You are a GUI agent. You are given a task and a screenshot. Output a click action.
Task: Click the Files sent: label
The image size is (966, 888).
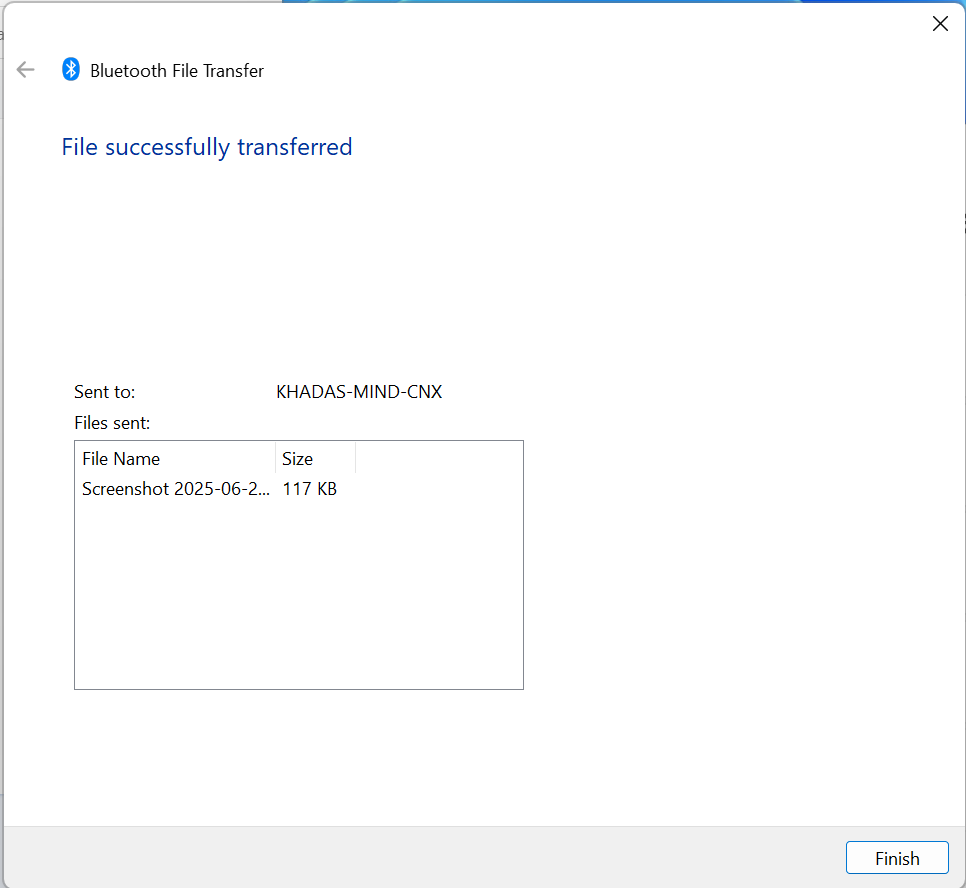point(112,423)
